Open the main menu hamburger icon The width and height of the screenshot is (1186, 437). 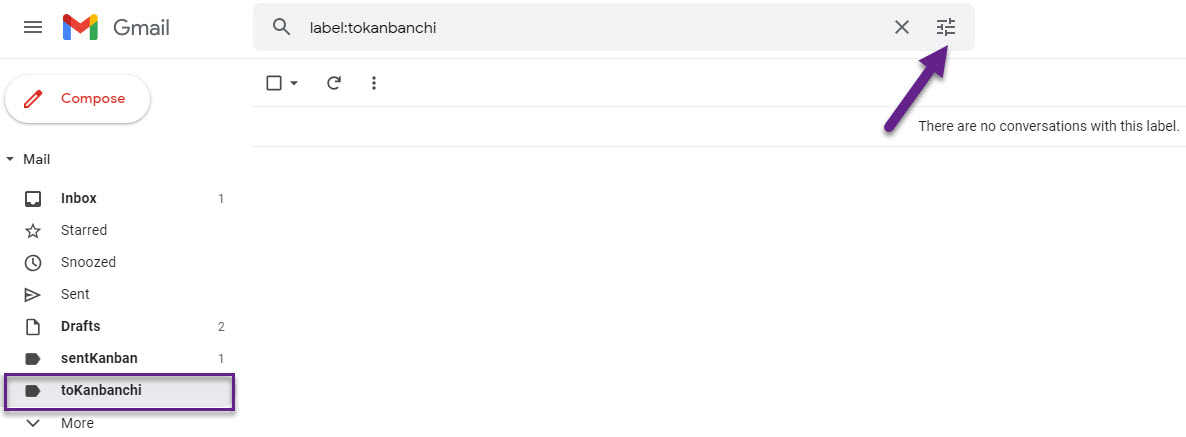tap(33, 28)
